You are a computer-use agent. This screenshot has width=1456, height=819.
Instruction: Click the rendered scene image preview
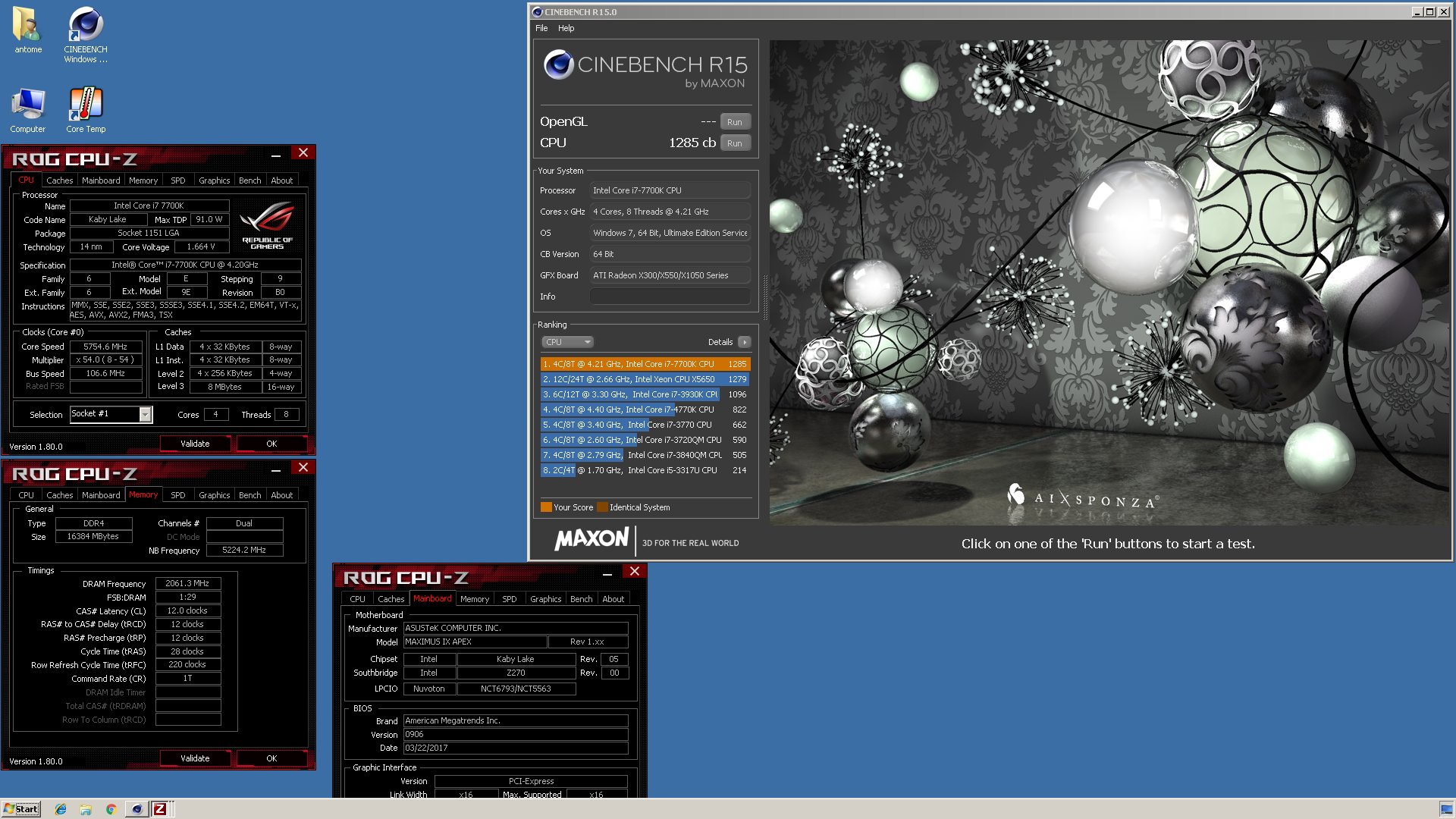1109,282
